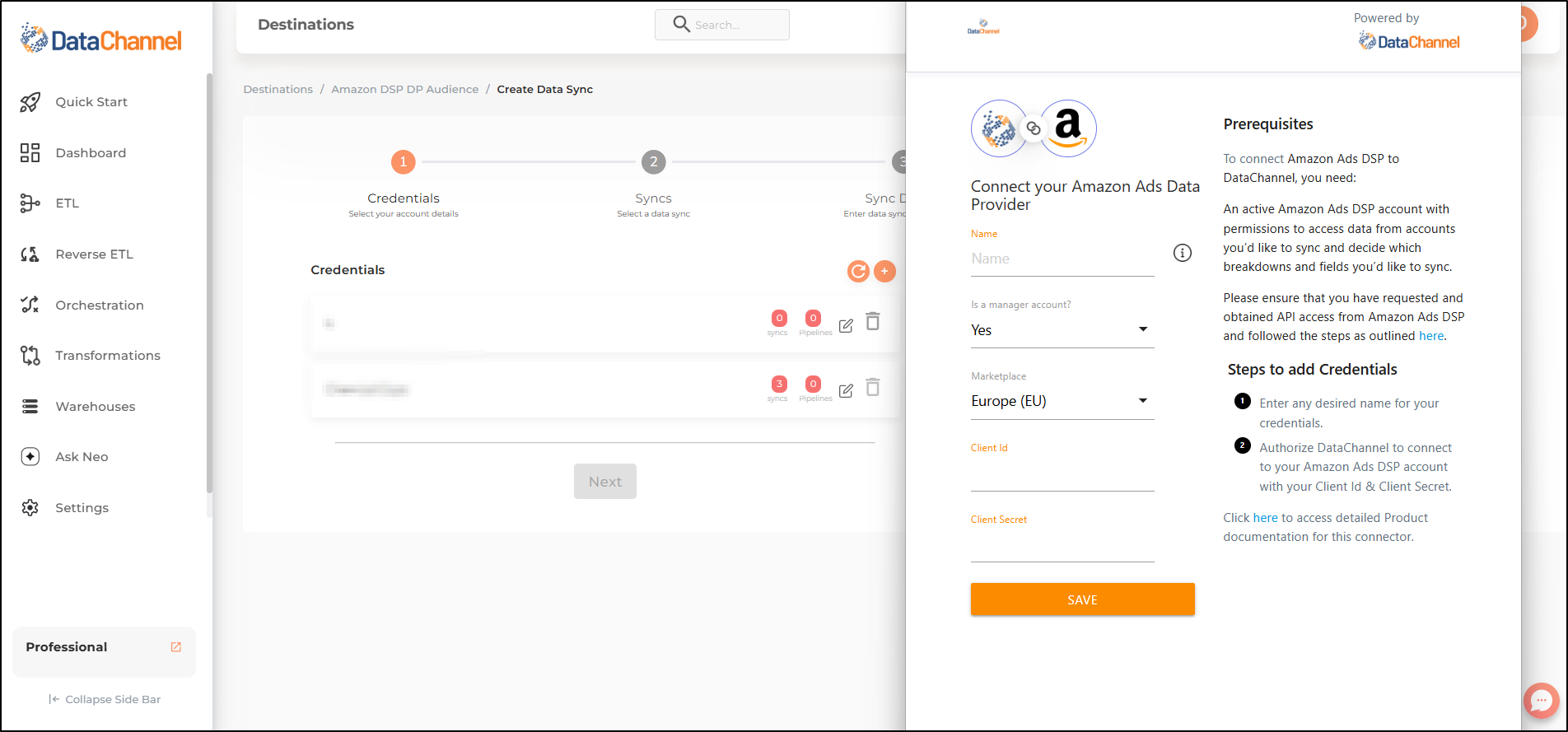Collapse the side bar

(x=105, y=699)
